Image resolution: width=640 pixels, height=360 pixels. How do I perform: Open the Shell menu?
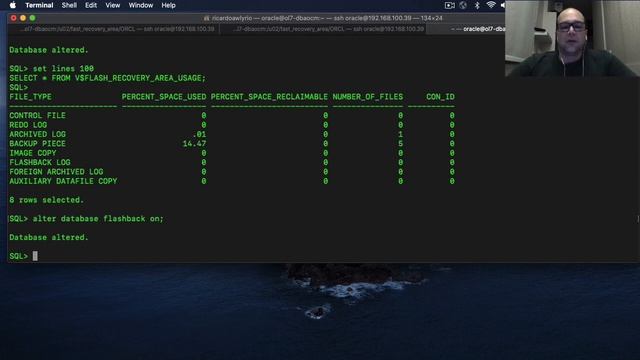click(69, 5)
